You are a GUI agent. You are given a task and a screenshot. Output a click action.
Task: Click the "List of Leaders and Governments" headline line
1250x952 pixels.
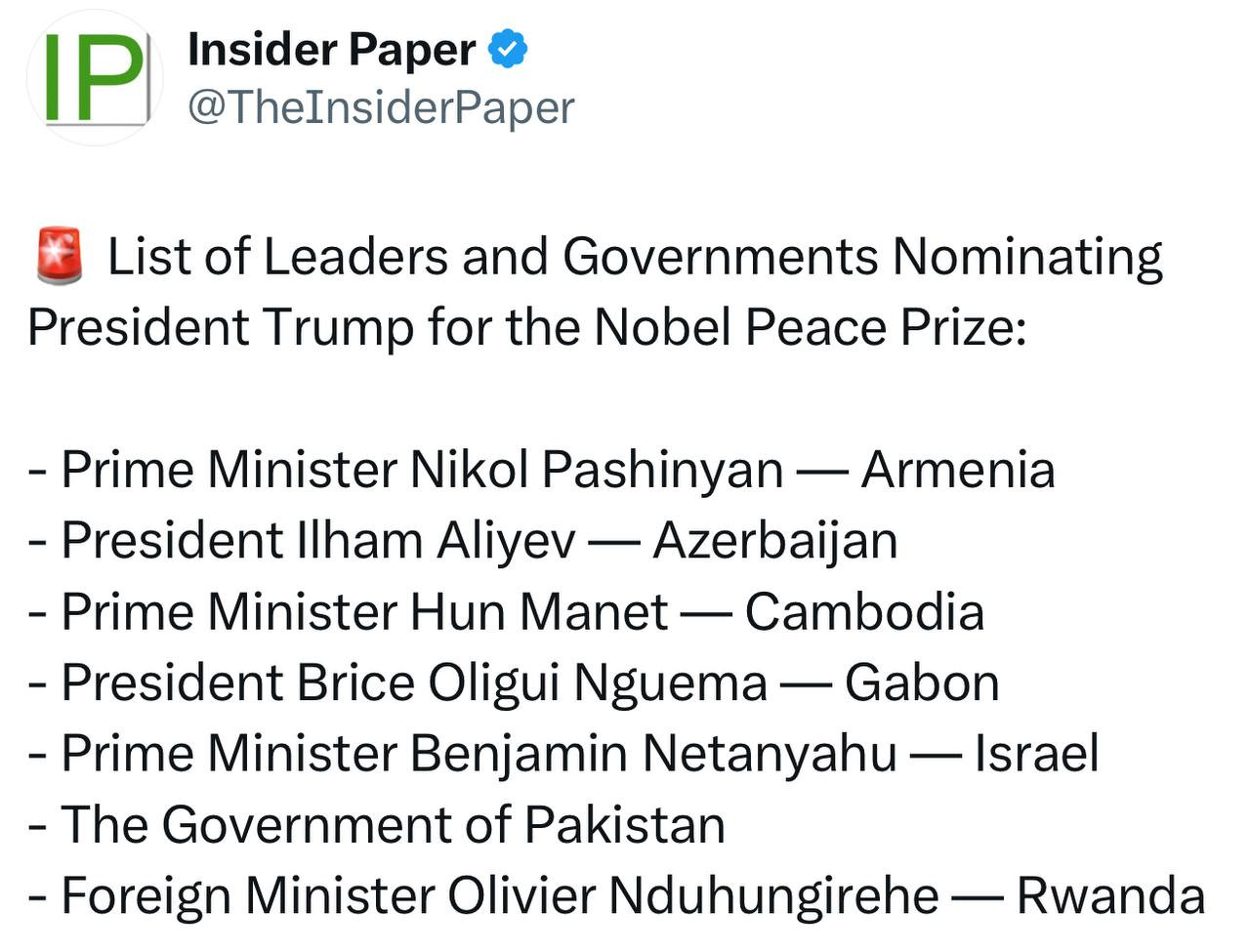pos(635,257)
